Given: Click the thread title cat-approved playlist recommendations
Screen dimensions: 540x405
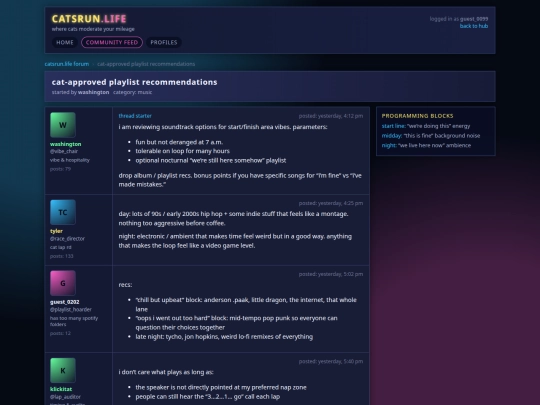Looking at the screenshot, I should tap(134, 82).
